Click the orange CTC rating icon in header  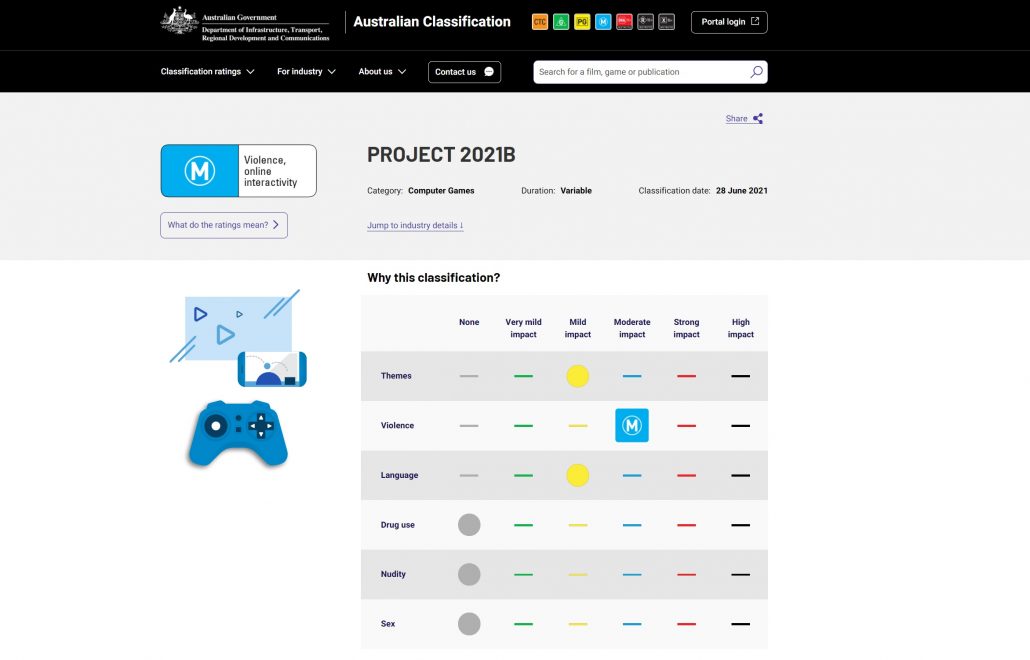[540, 22]
